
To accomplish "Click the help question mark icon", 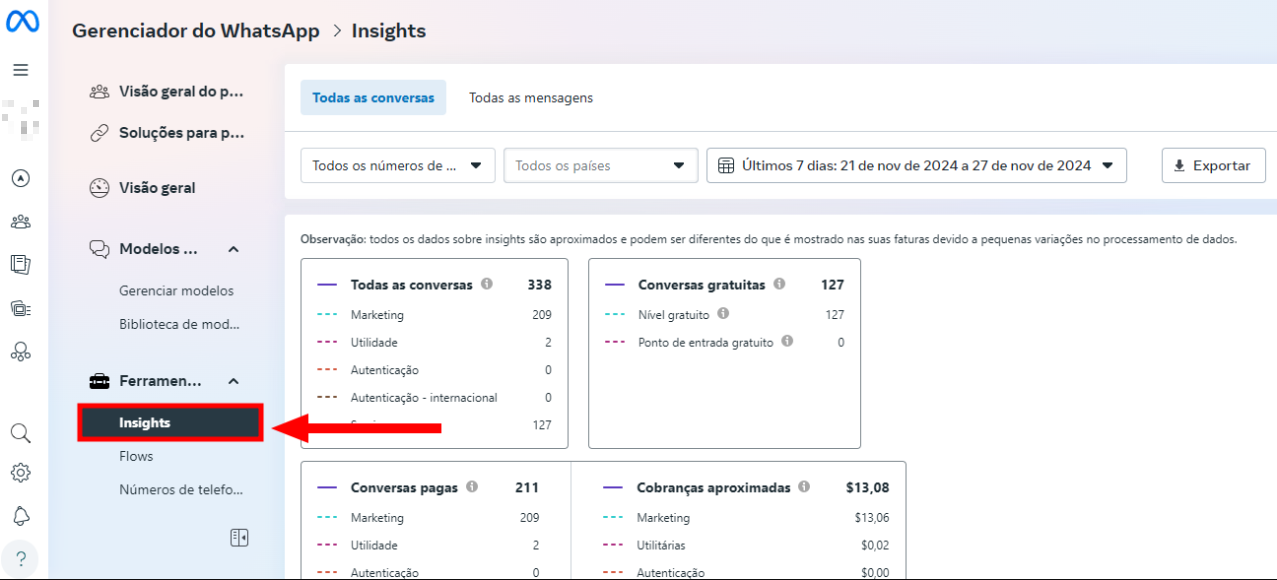I will (20, 558).
